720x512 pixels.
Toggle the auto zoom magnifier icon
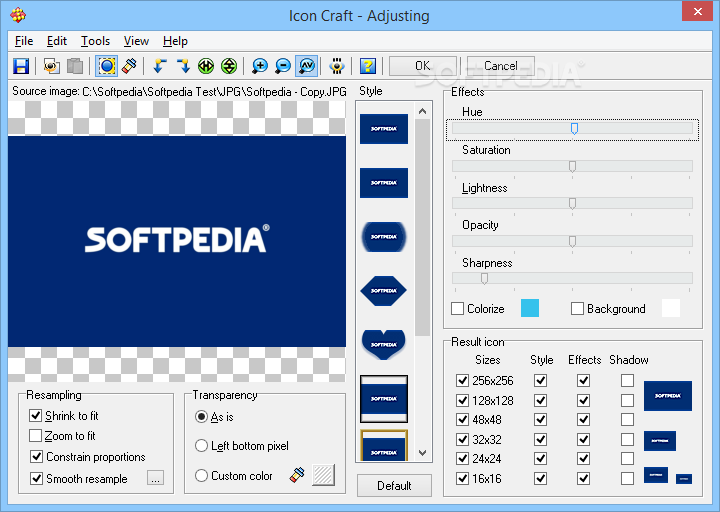(x=307, y=66)
